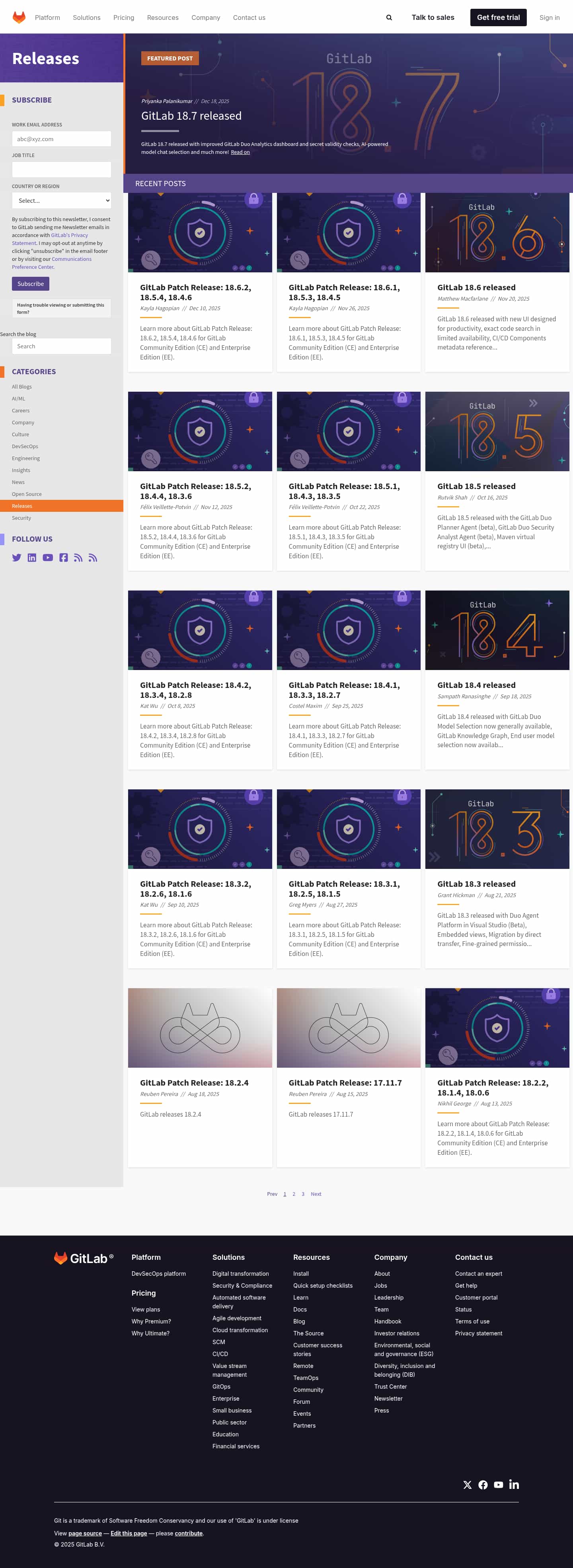Screen dimensions: 573x1568
Task: Open post title Patch Release: 18.6.2, 18.5.4, 18.4.6
Action: 195,292
